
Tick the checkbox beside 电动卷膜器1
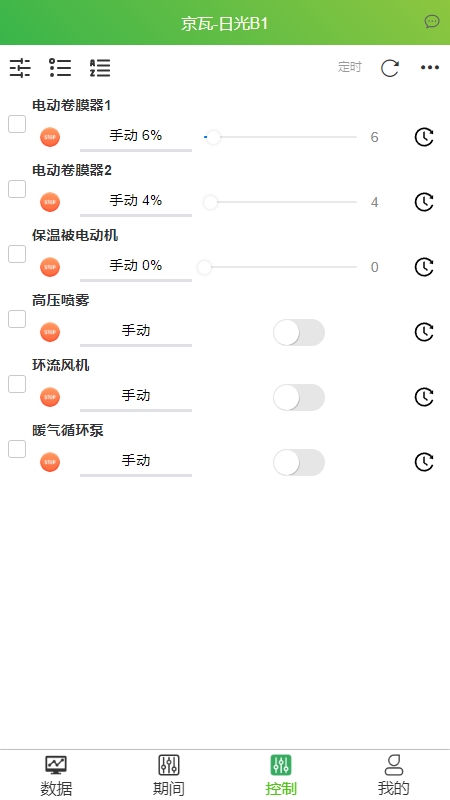(17, 124)
